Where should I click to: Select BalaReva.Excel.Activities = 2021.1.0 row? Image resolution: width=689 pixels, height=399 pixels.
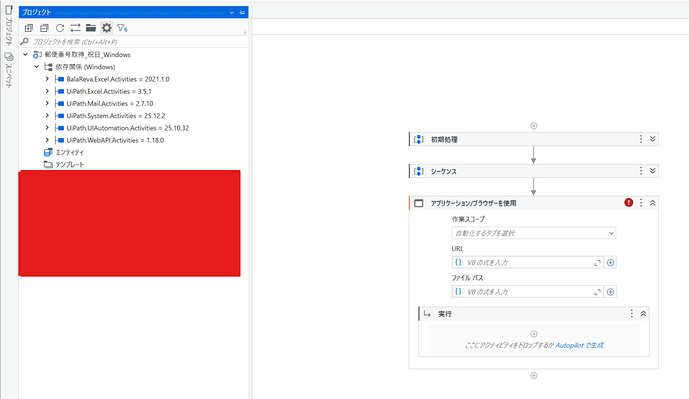[x=118, y=79]
